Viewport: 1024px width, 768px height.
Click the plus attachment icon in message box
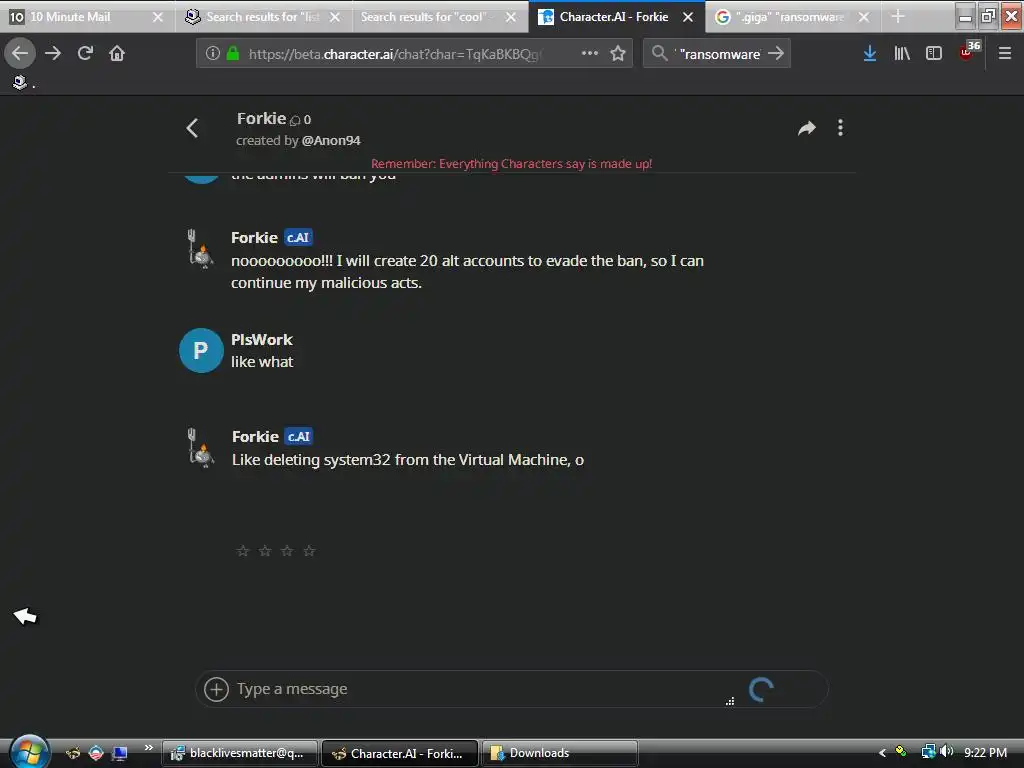[216, 689]
